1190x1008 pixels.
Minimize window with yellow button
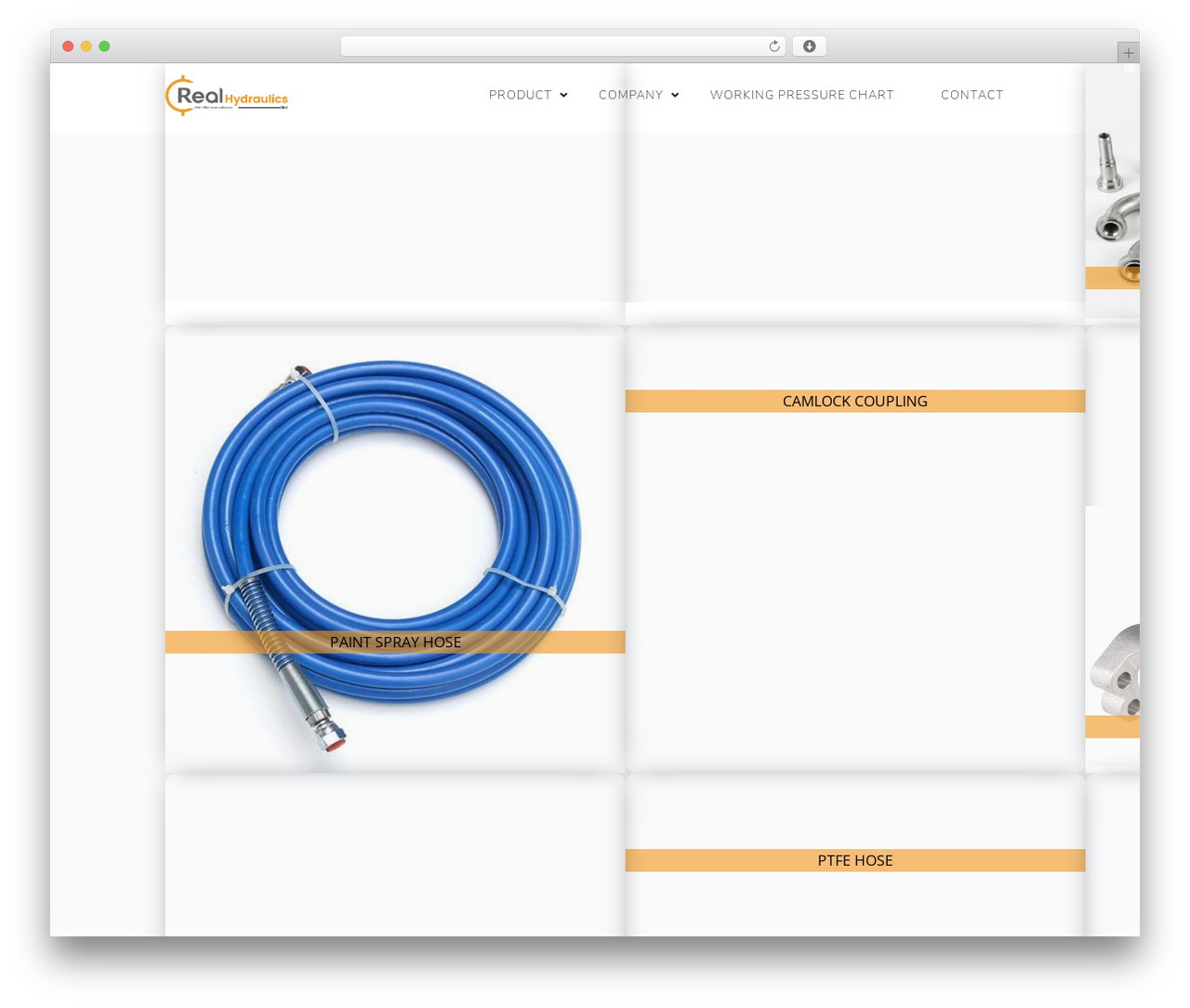pos(86,46)
